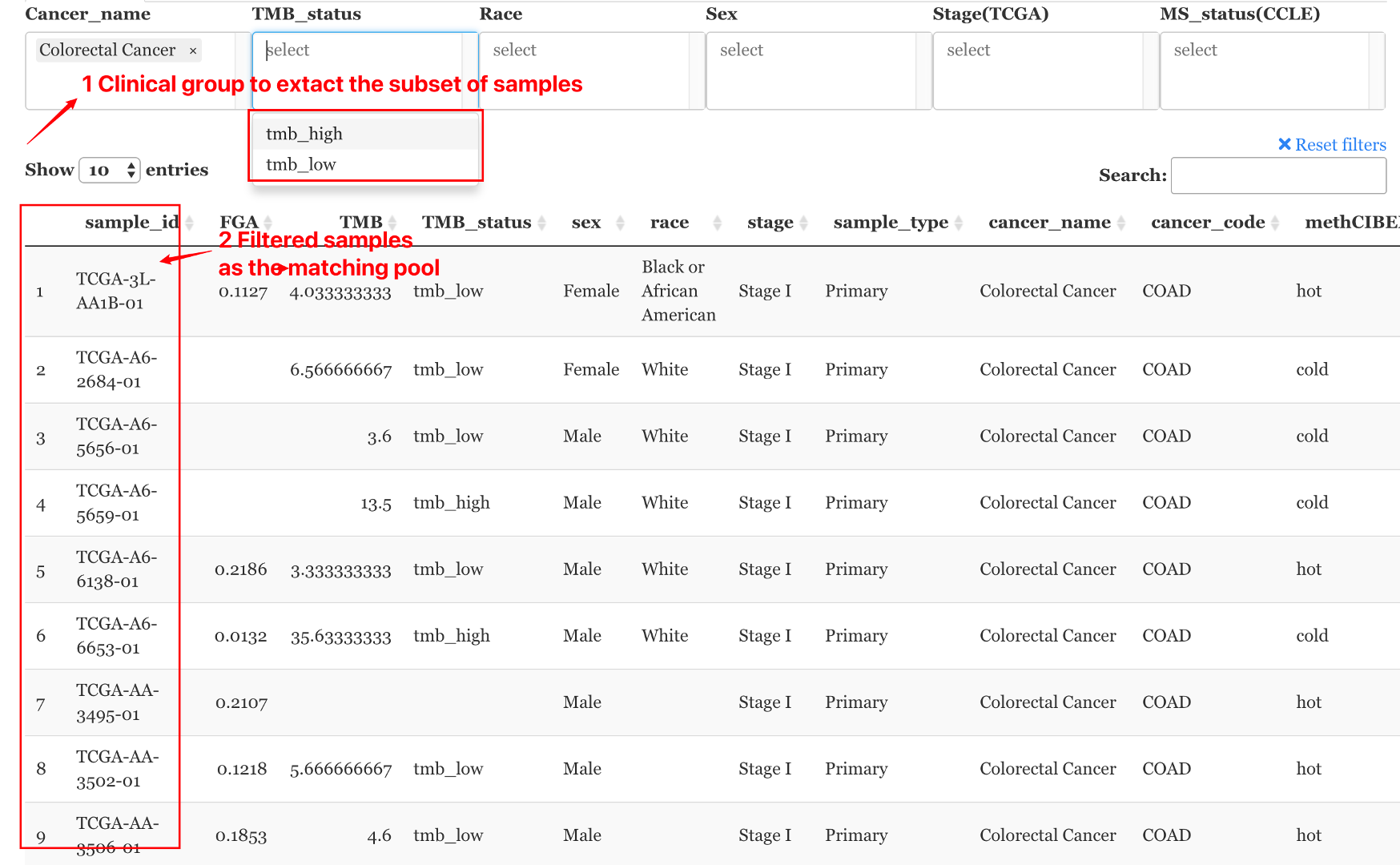
Task: Click TMB_status column sort arrows
Action: point(542,223)
